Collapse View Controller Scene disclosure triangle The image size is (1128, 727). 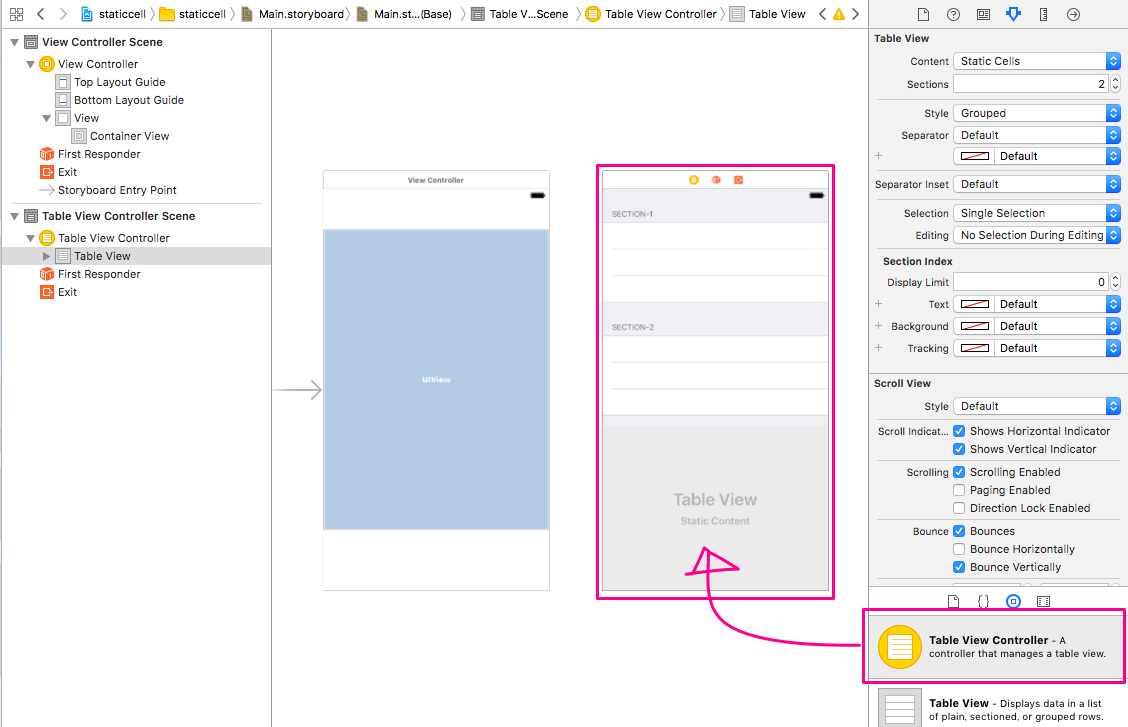14,42
